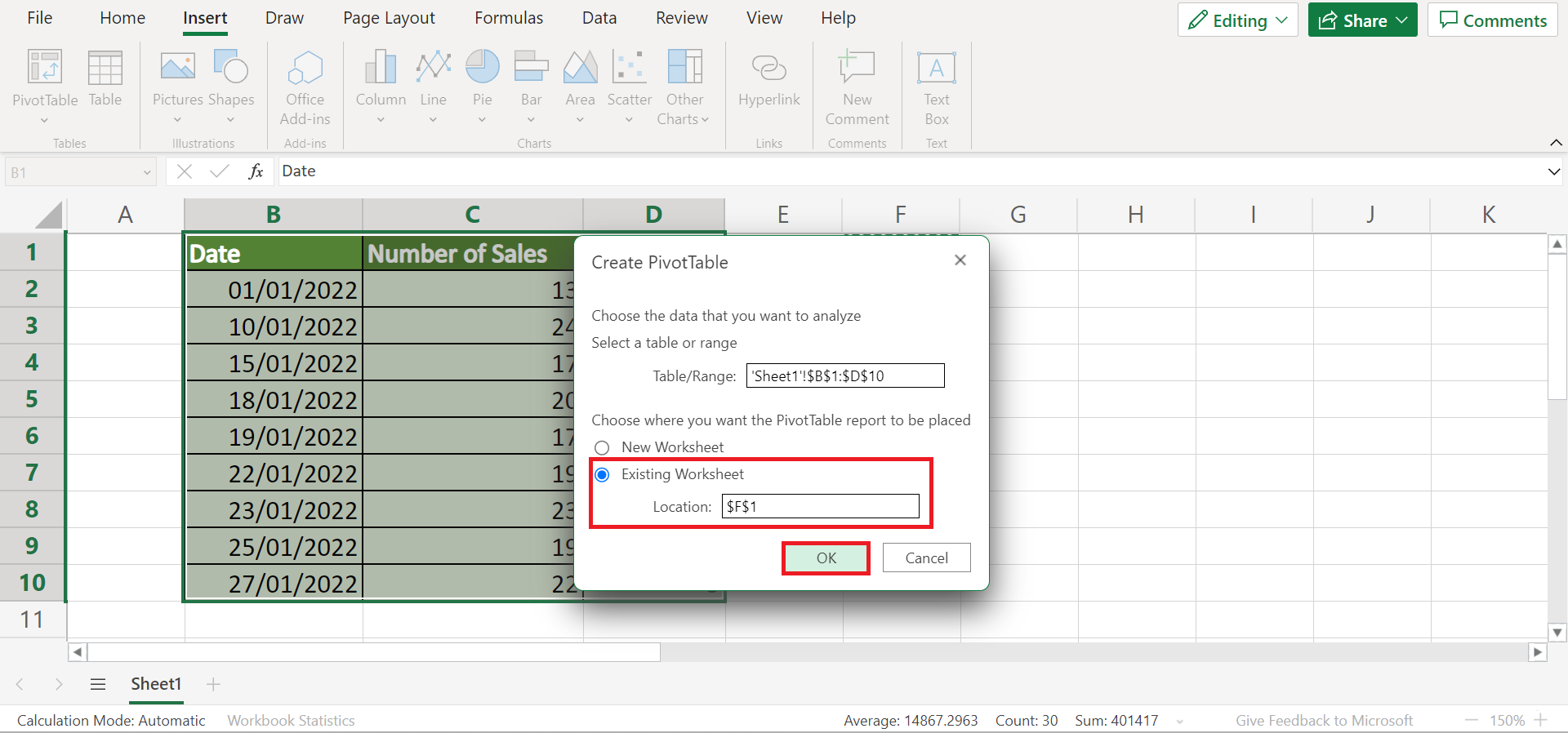Open the Editing mode dropdown

point(1237,20)
